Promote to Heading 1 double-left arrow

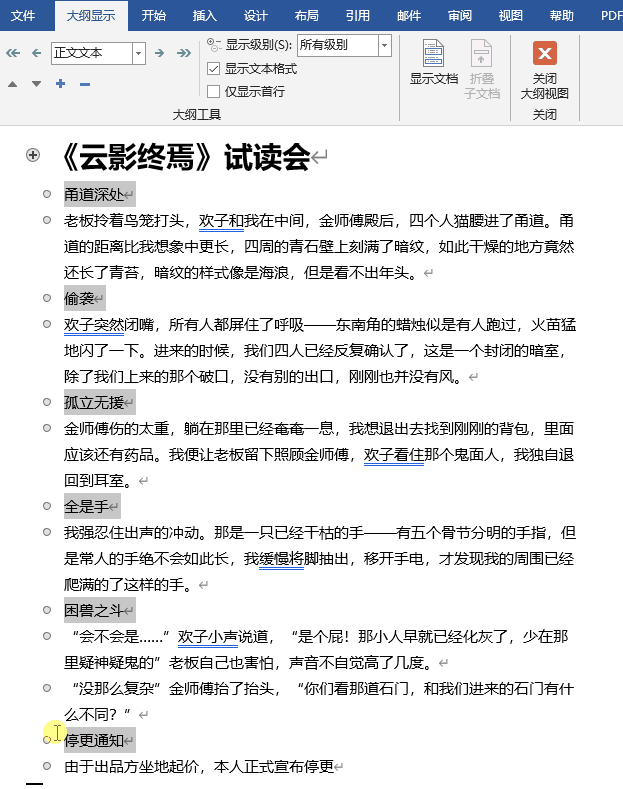click(13, 53)
